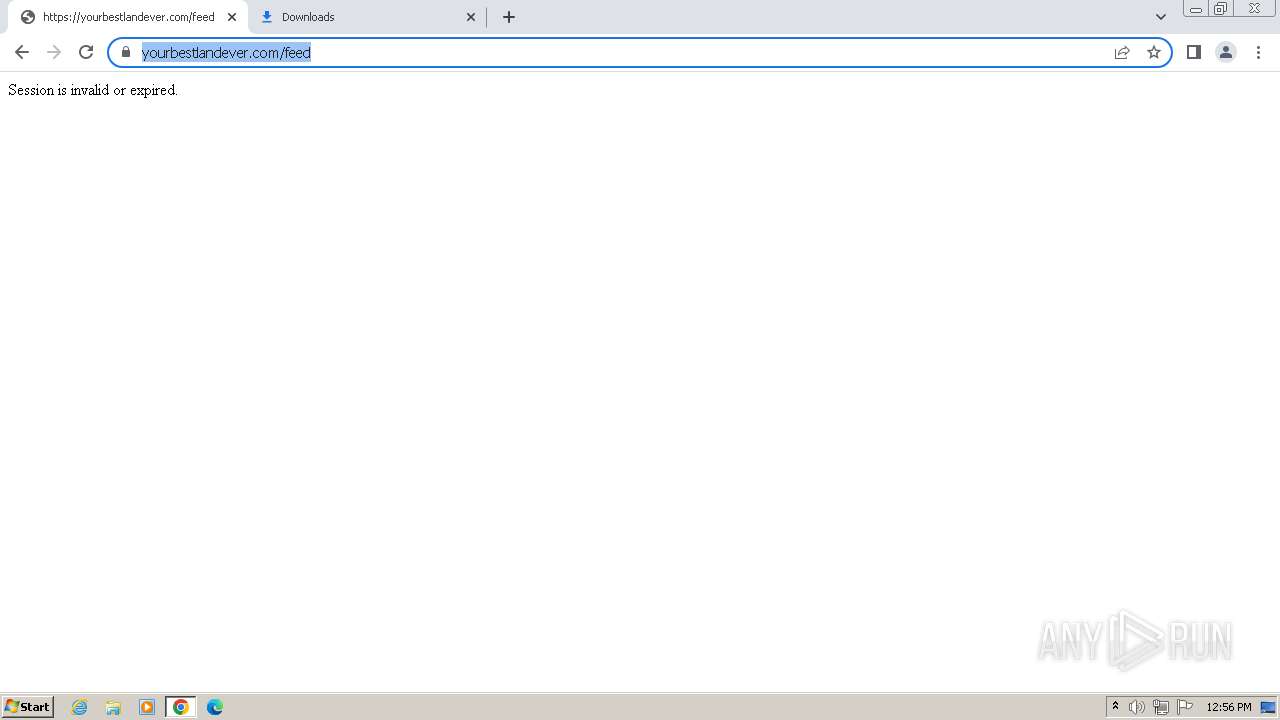Image resolution: width=1280 pixels, height=720 pixels.
Task: Launch Microsoft Edge from taskbar
Action: point(215,707)
